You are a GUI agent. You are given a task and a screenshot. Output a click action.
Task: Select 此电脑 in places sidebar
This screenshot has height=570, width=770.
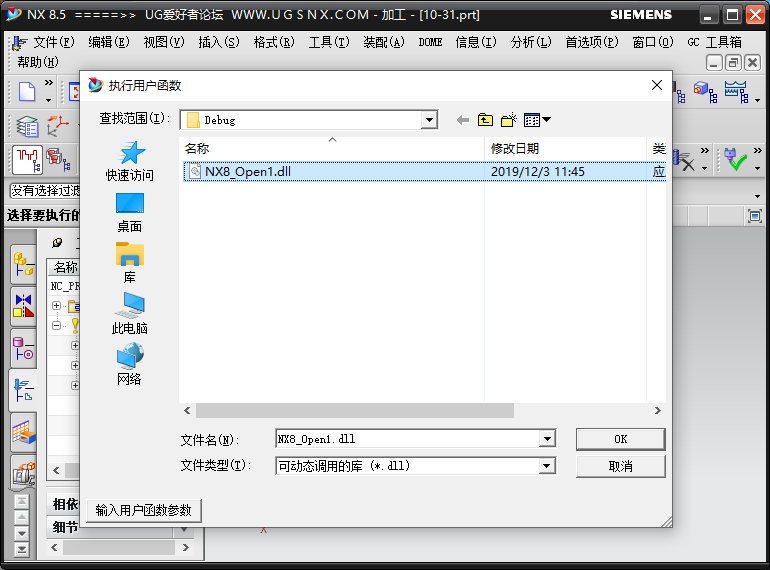tap(130, 314)
